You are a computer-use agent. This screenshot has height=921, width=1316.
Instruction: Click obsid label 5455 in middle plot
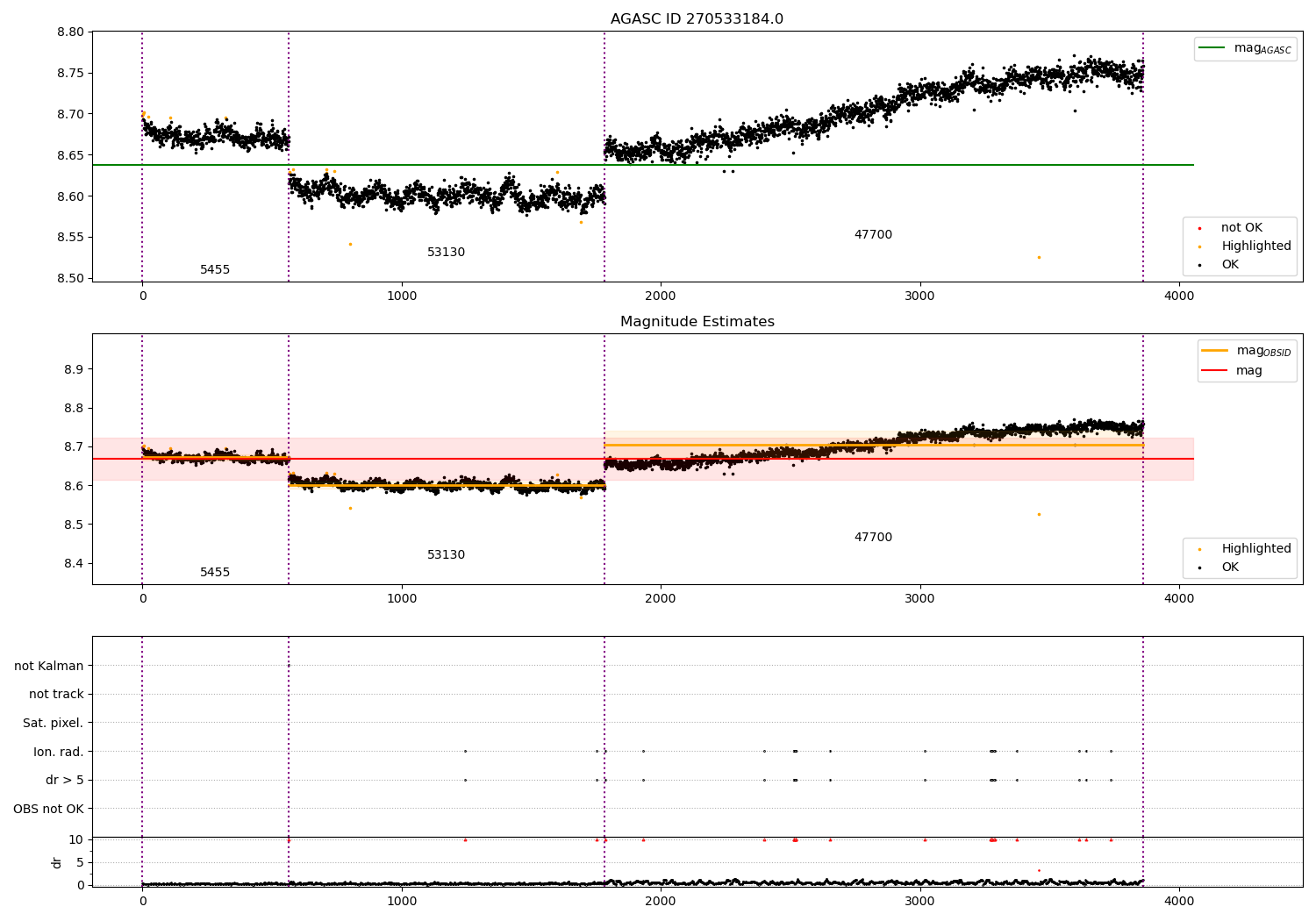[215, 573]
